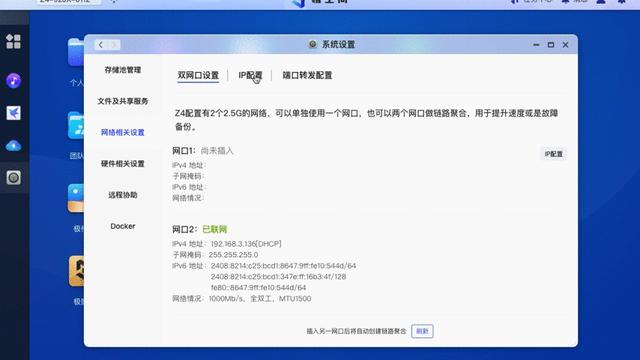Click the 刷新 refresh button
640x360 pixels.
pos(422,331)
